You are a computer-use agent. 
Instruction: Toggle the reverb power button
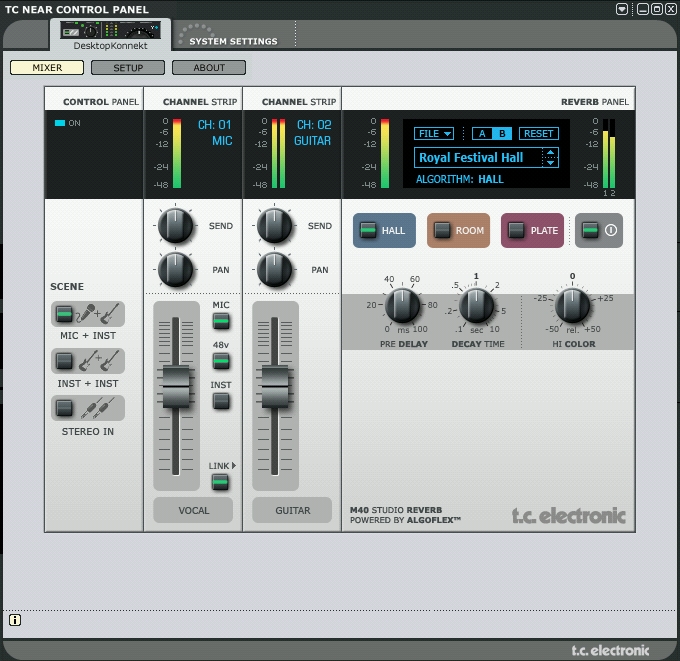(599, 230)
